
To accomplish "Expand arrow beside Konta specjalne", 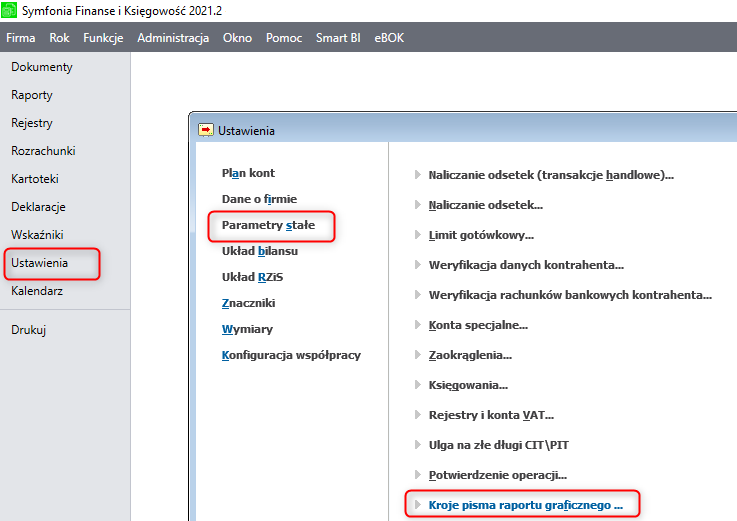I will pyautogui.click(x=417, y=325).
